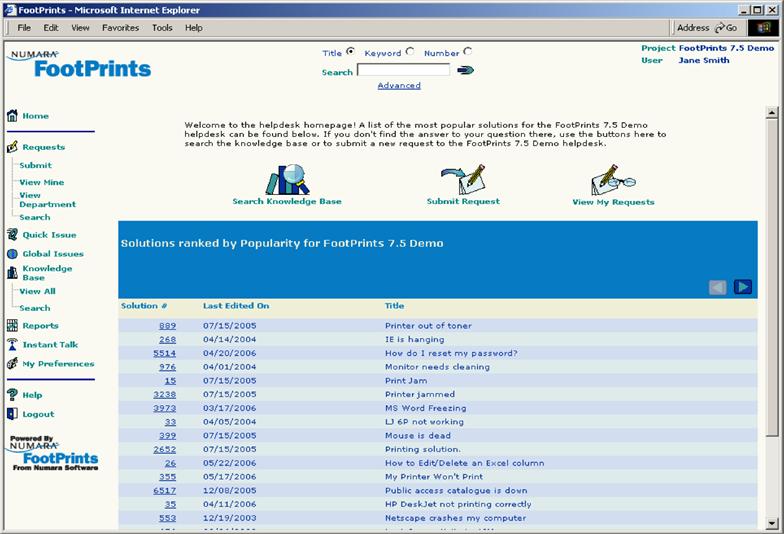Click user name Jane Smith

point(704,60)
